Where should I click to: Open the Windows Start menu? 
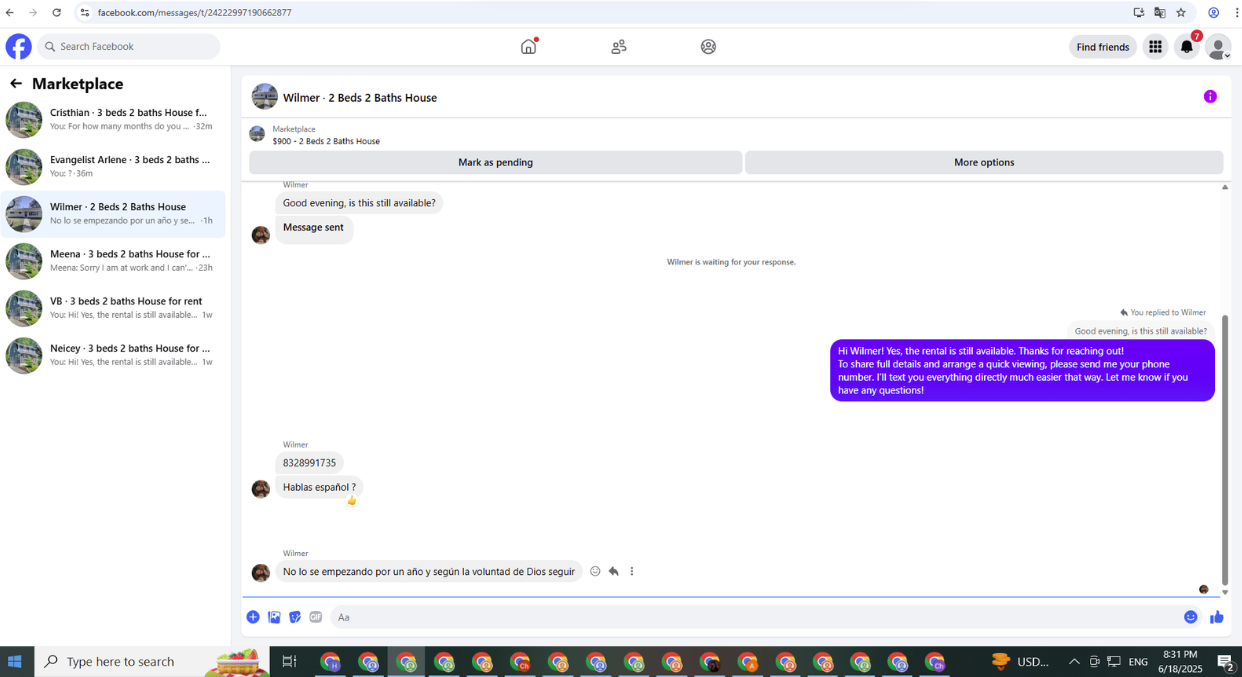15,661
